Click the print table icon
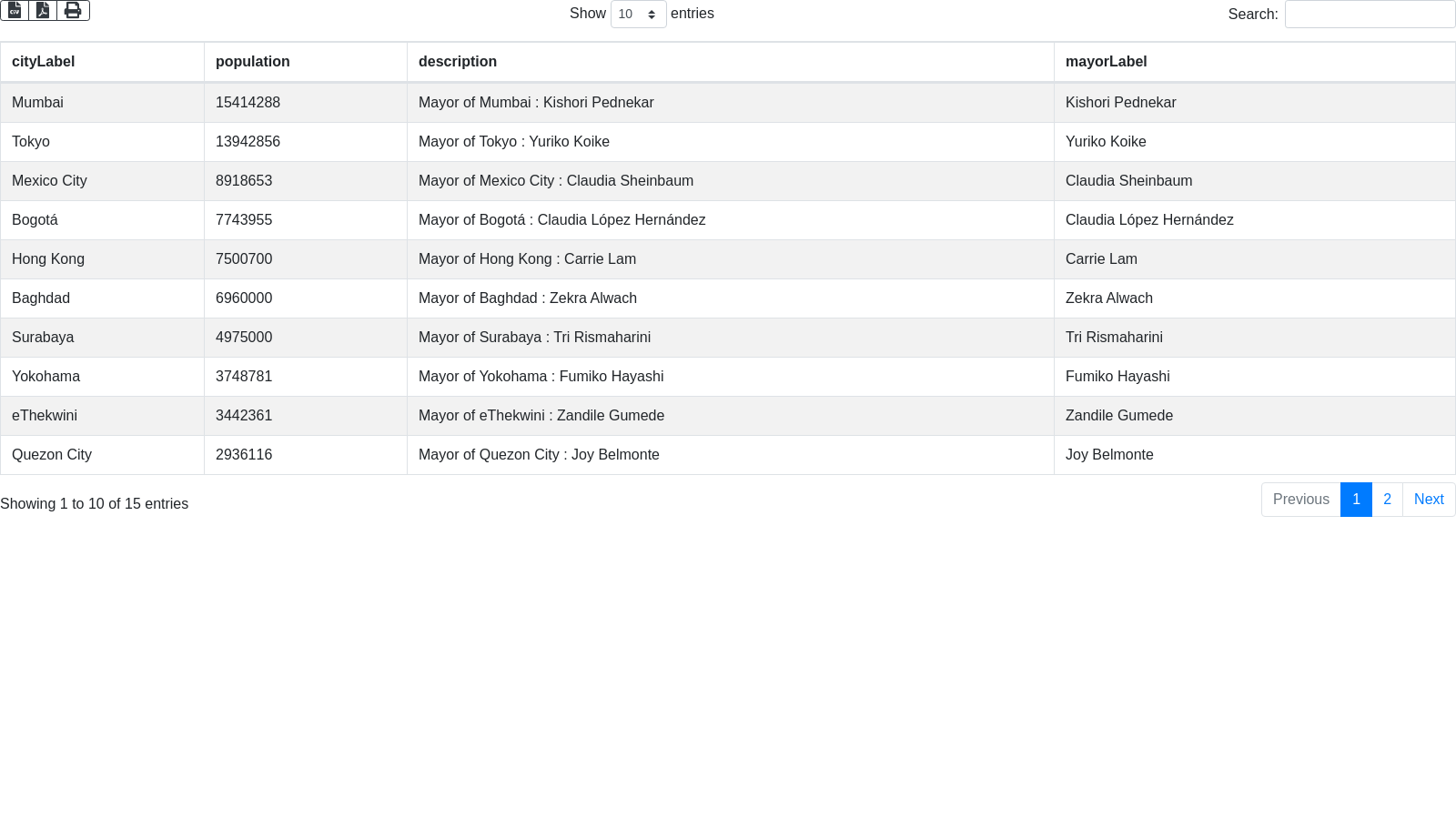The image size is (1456, 819). 73,10
